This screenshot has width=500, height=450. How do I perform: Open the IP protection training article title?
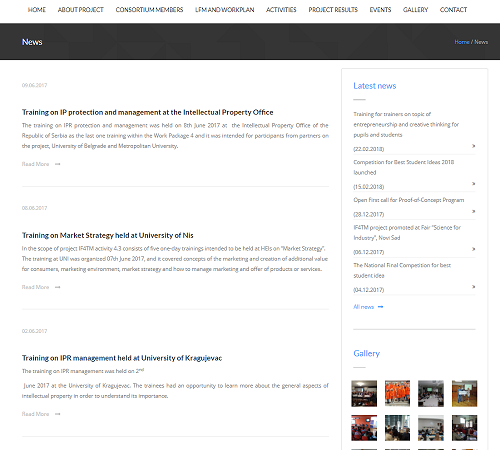(148, 112)
